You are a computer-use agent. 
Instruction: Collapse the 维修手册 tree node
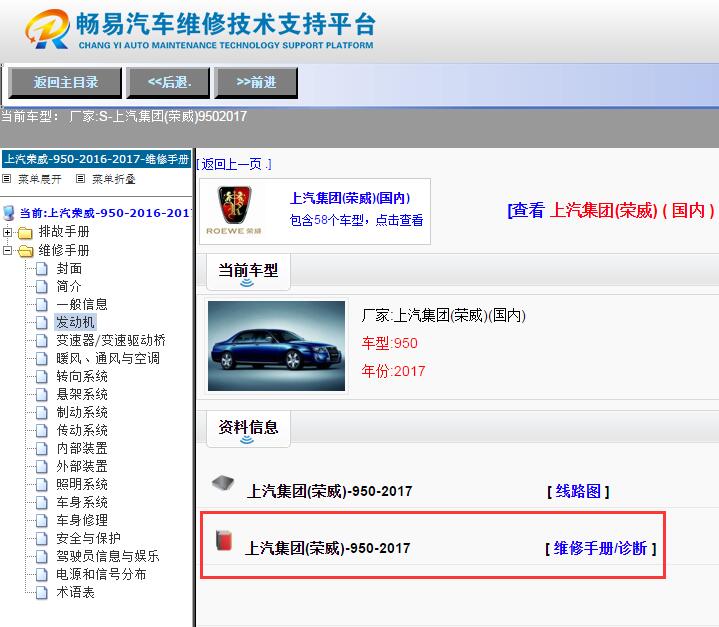7,250
